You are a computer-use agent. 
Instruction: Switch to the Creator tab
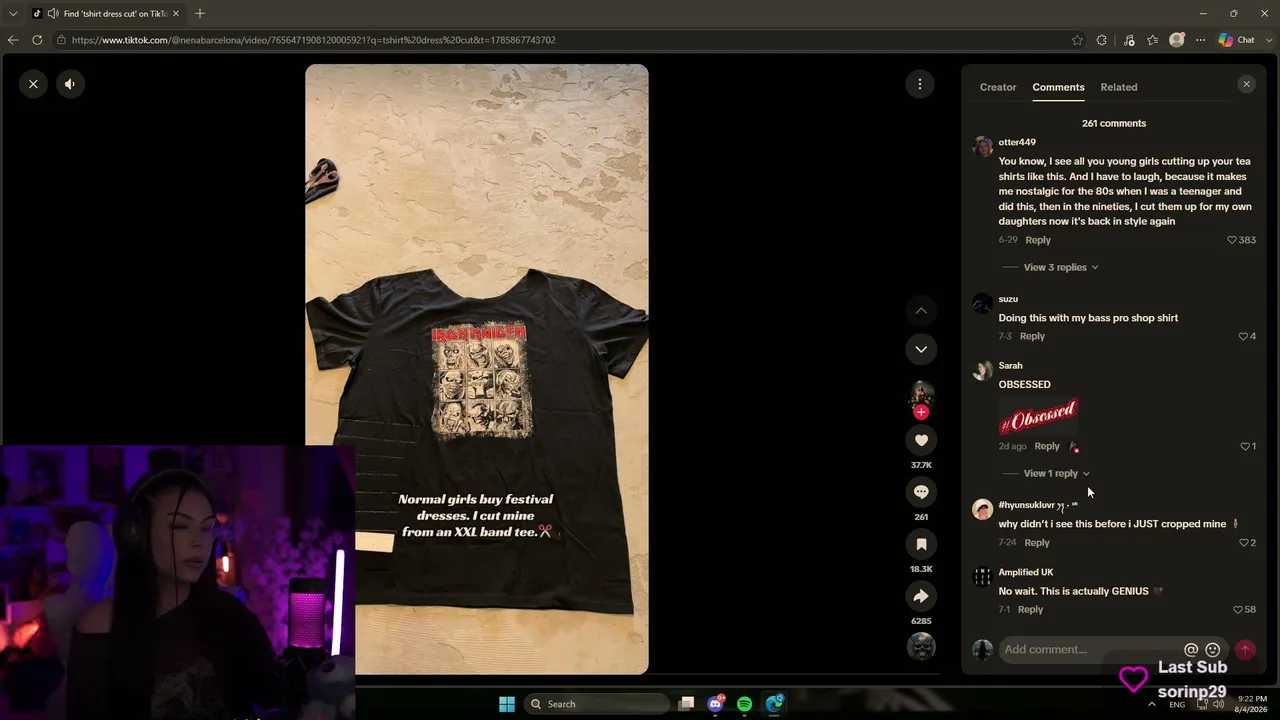[x=998, y=87]
